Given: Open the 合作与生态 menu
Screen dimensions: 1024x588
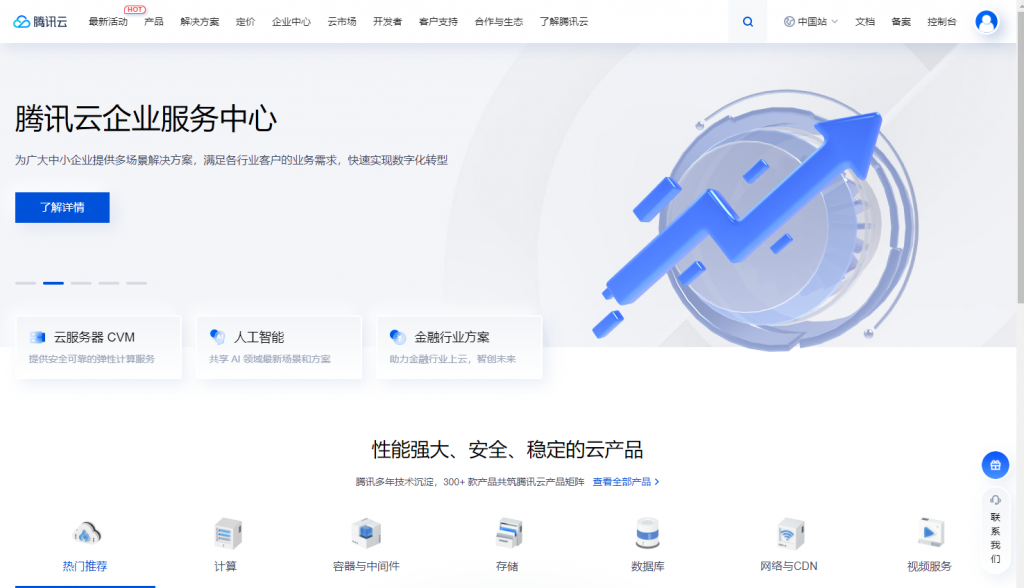Looking at the screenshot, I should pos(499,22).
